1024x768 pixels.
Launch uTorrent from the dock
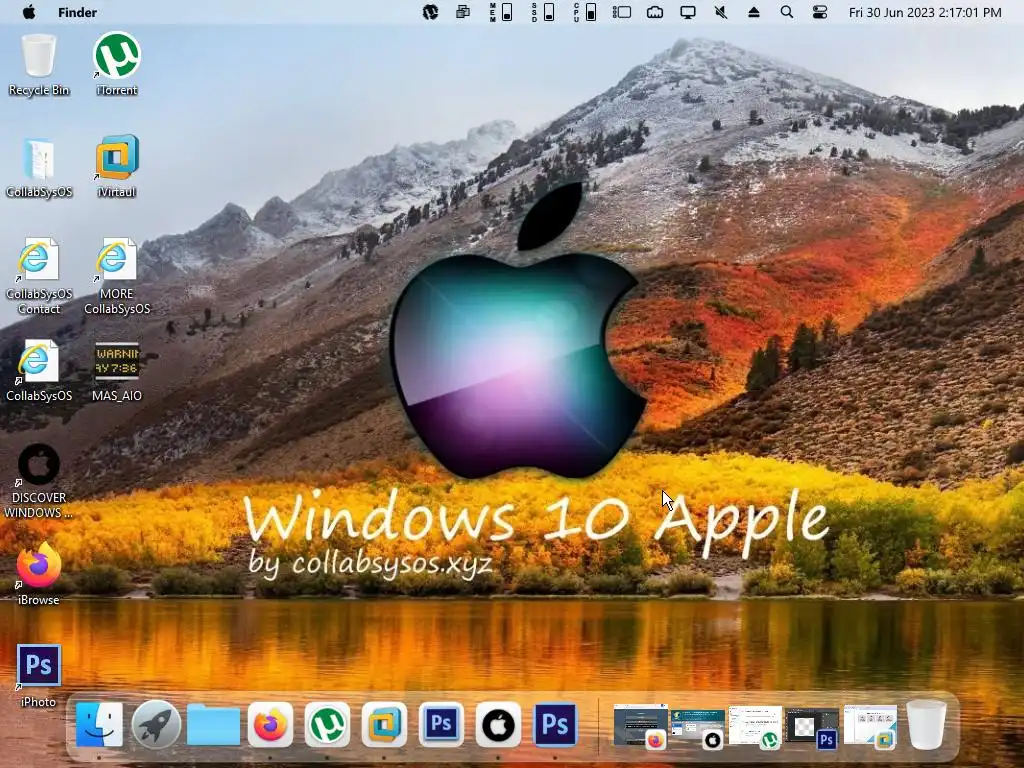[x=327, y=724]
